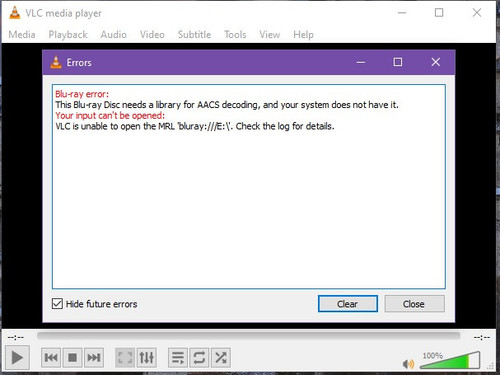Close the Errors dialog button
The height and width of the screenshot is (375, 500).
(x=414, y=304)
